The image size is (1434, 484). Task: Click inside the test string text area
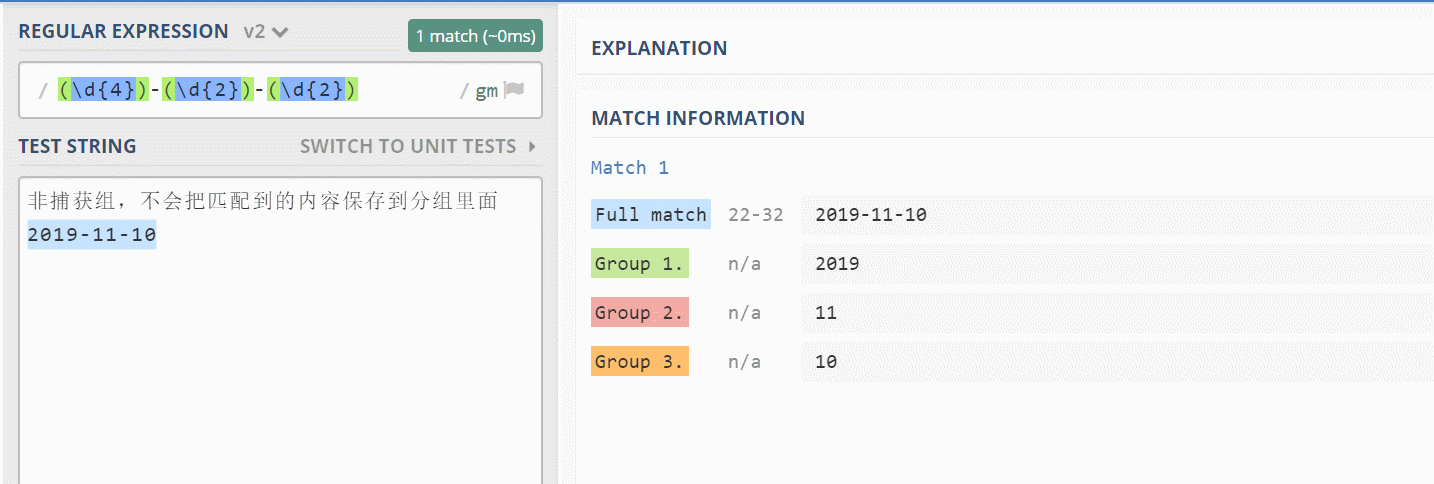pyautogui.click(x=280, y=331)
